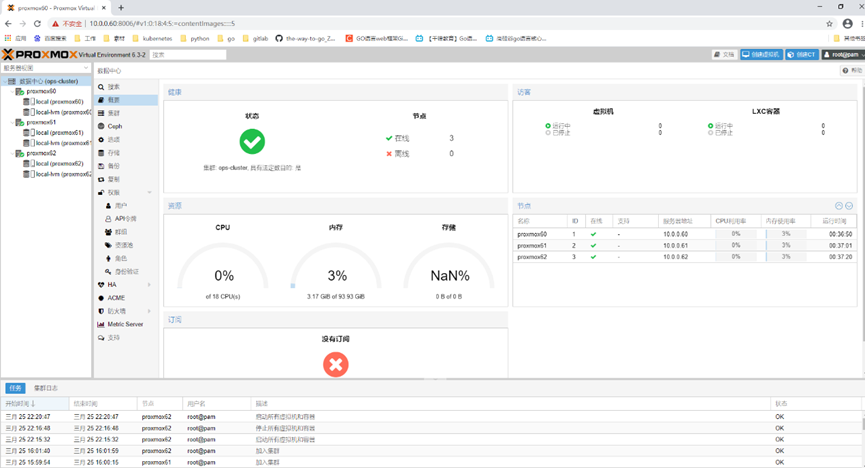Viewport: 865px width, 468px height.
Task: Click the not-secure warning icon in address bar
Action: pos(55,24)
